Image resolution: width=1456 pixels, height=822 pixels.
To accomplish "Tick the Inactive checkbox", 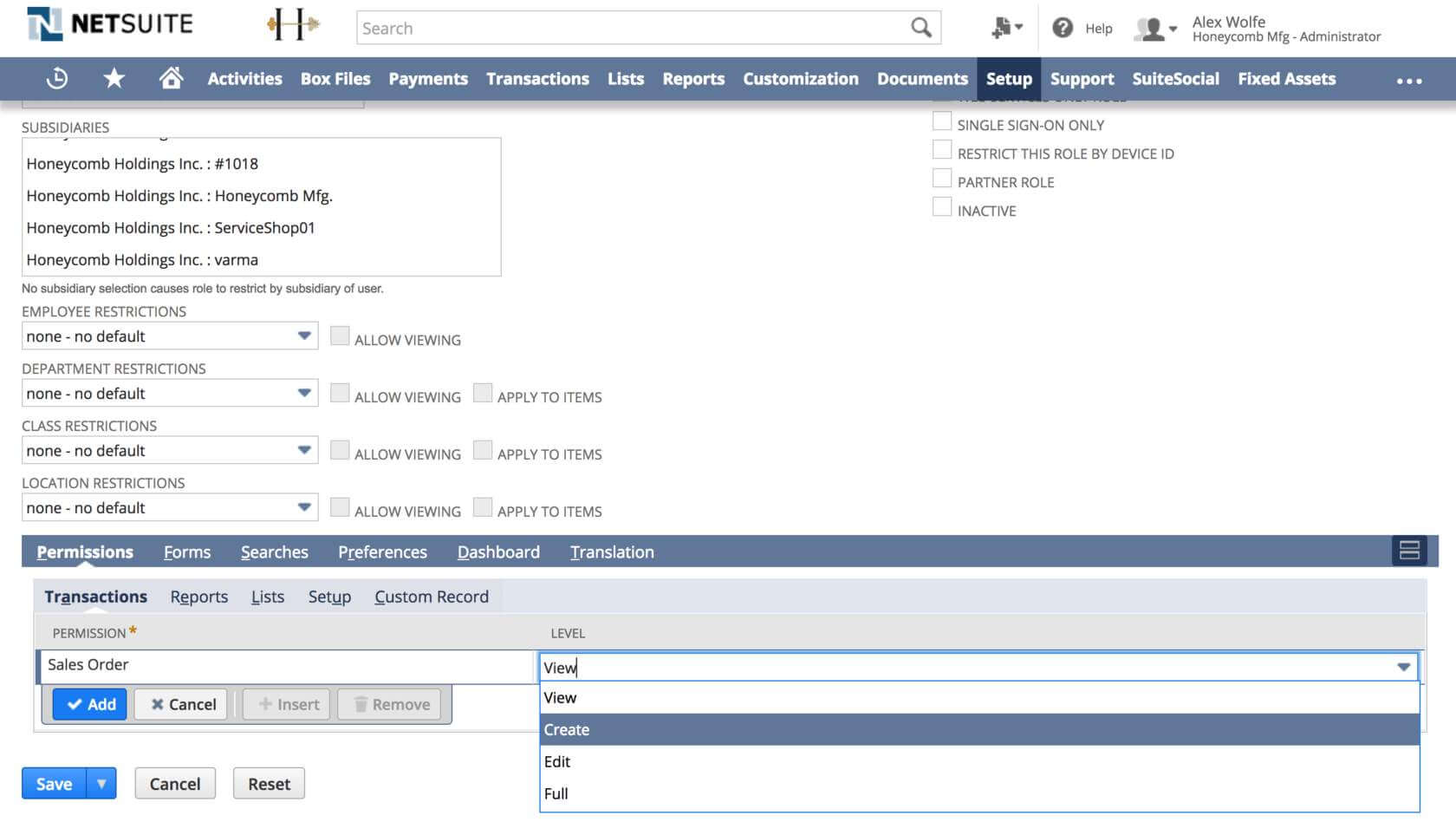I will click(942, 208).
